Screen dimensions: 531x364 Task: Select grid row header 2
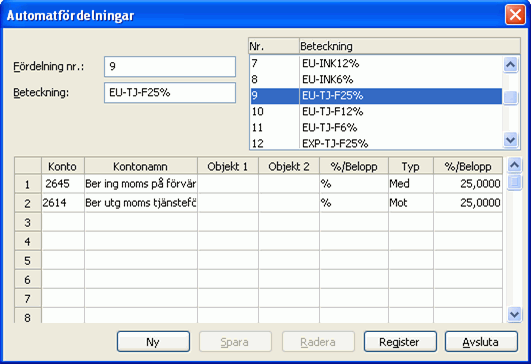click(x=28, y=203)
